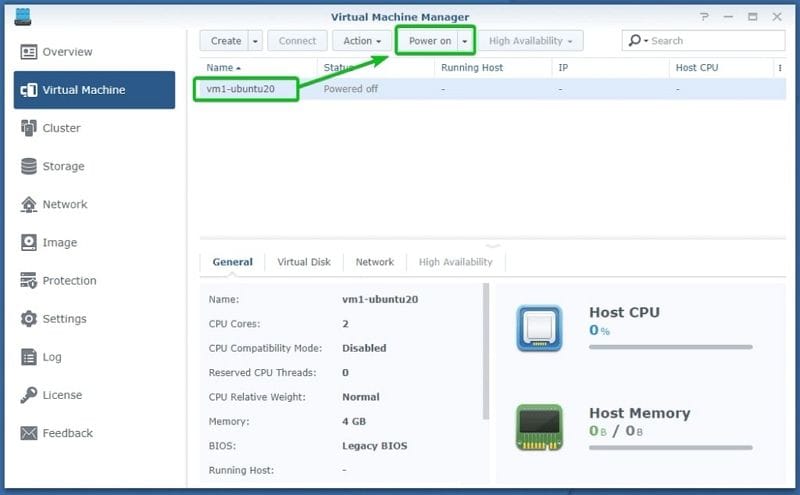Click the Create button
The image size is (800, 495).
click(x=226, y=41)
